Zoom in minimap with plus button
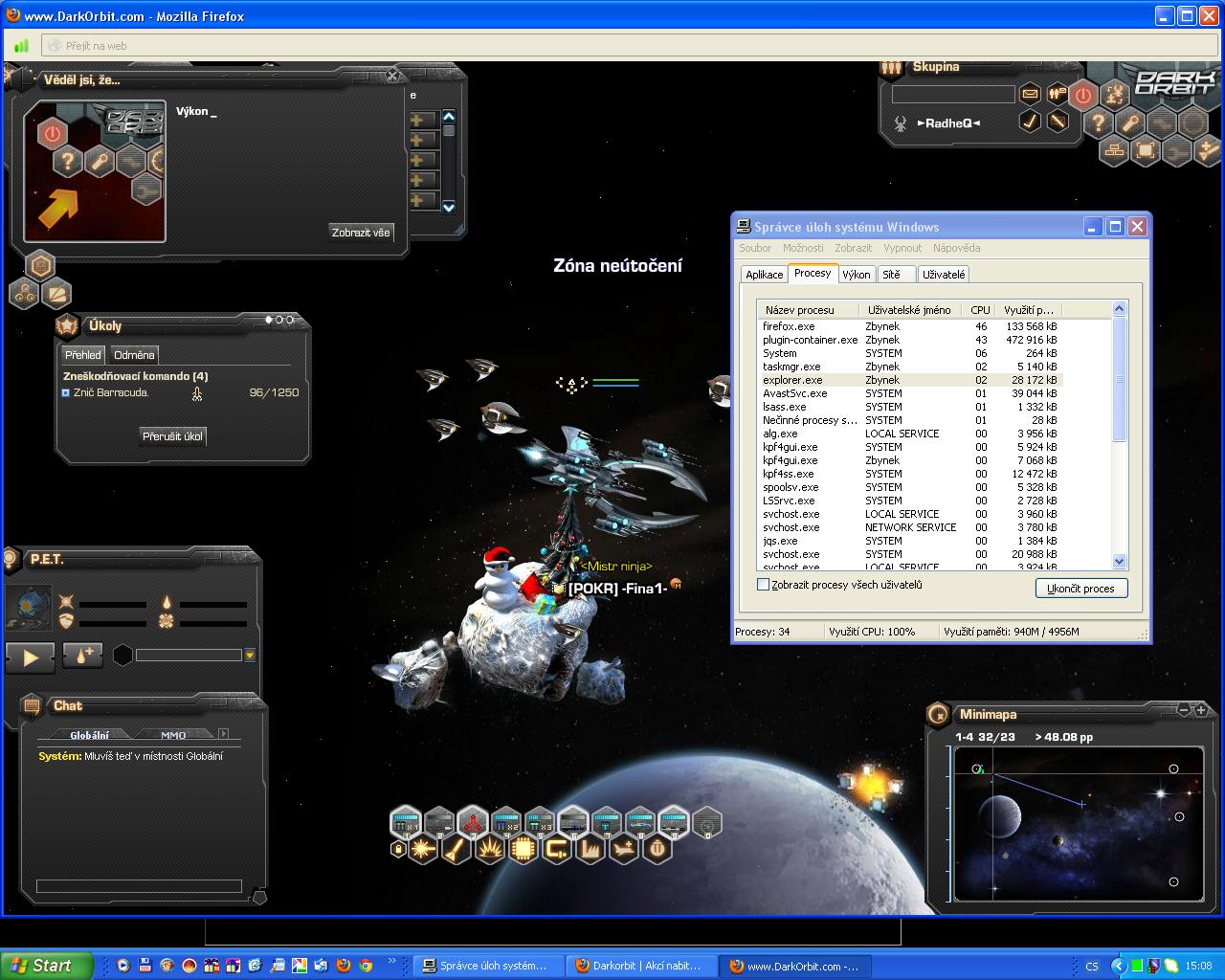 pos(1200,710)
